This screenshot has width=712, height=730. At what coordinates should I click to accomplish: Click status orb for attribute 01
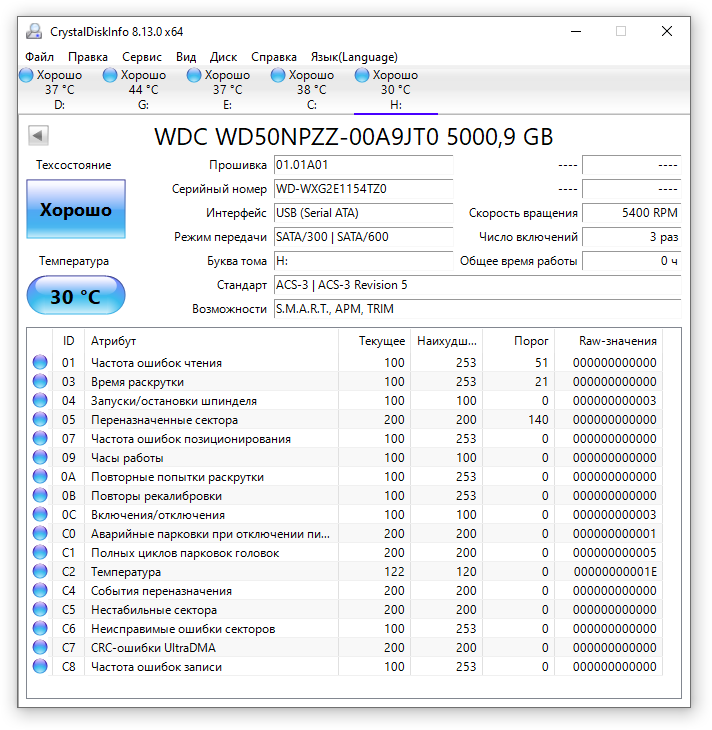click(40, 362)
